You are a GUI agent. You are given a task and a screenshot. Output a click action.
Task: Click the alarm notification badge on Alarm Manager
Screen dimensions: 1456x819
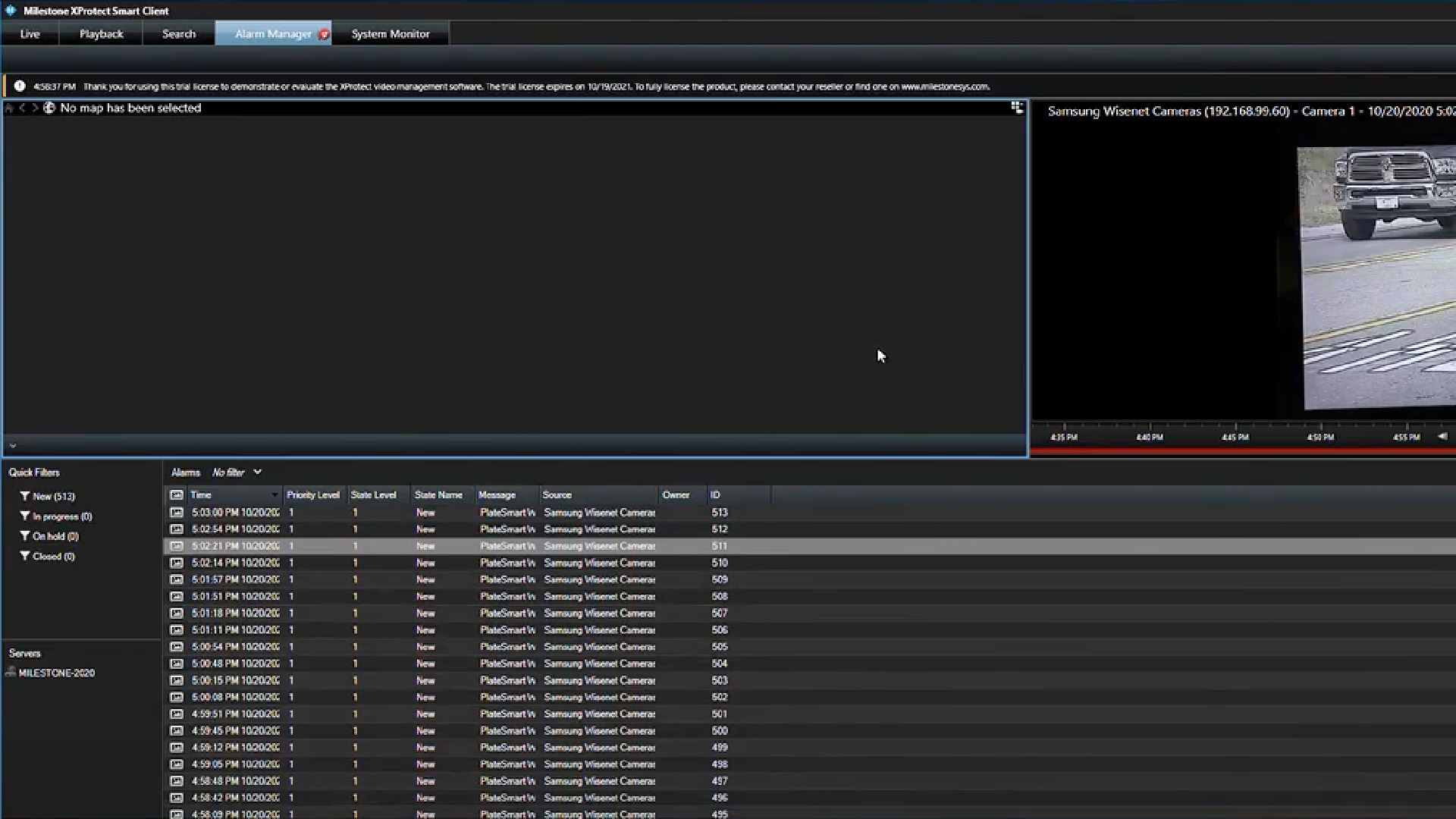point(324,34)
